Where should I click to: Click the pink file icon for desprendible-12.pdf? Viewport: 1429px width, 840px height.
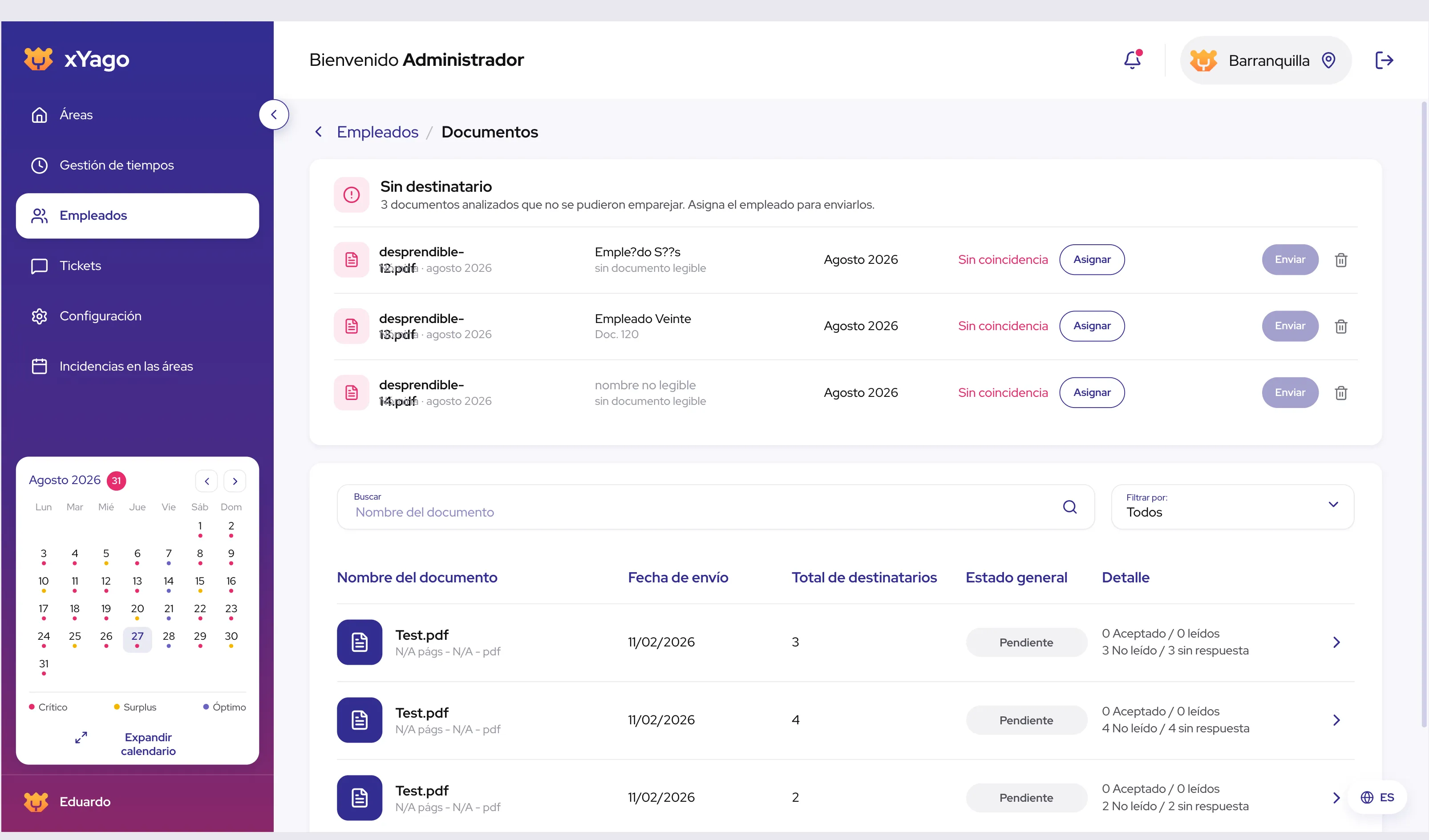pos(352,259)
